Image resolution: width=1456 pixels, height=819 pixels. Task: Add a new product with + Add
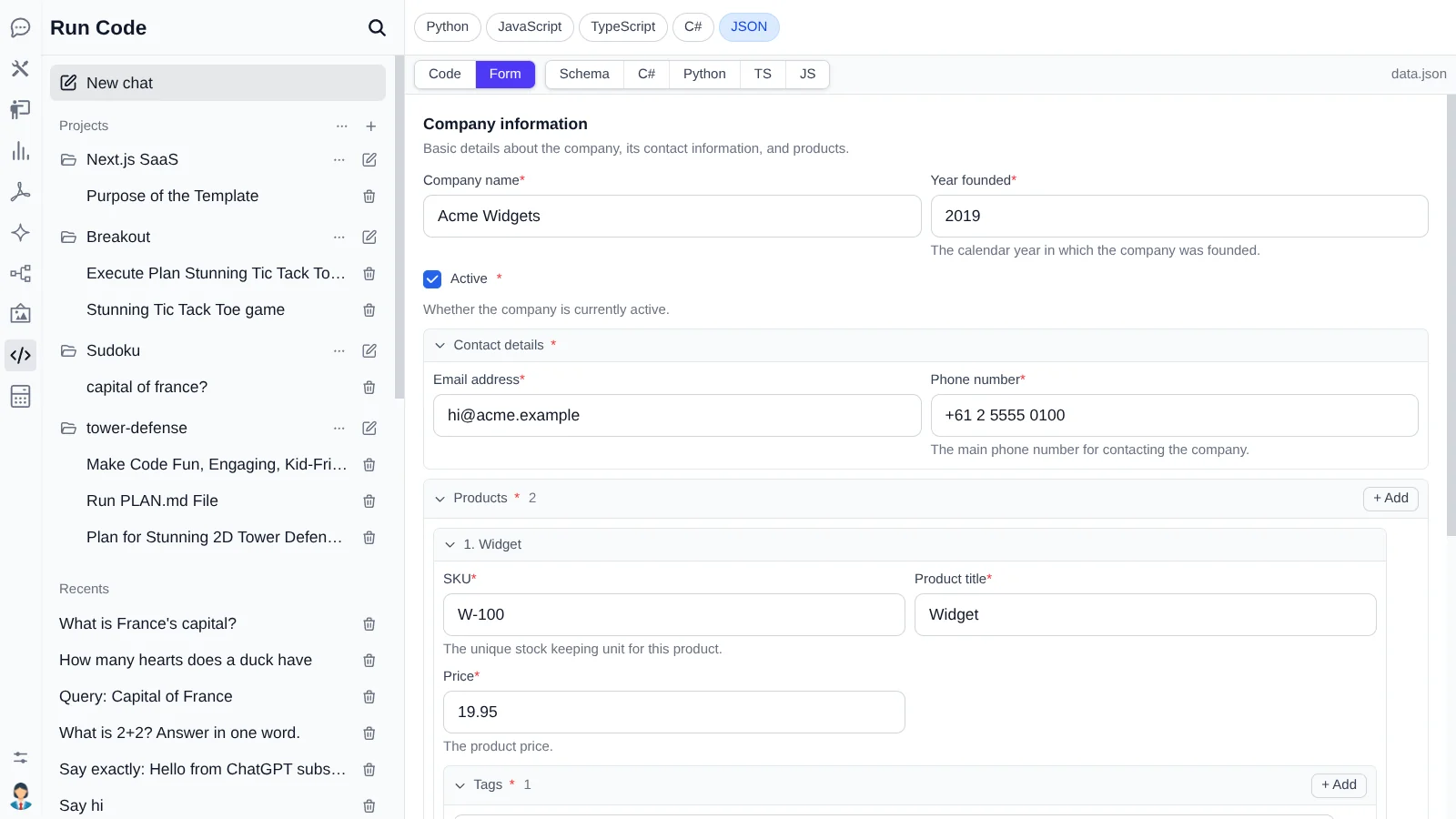[1390, 499]
